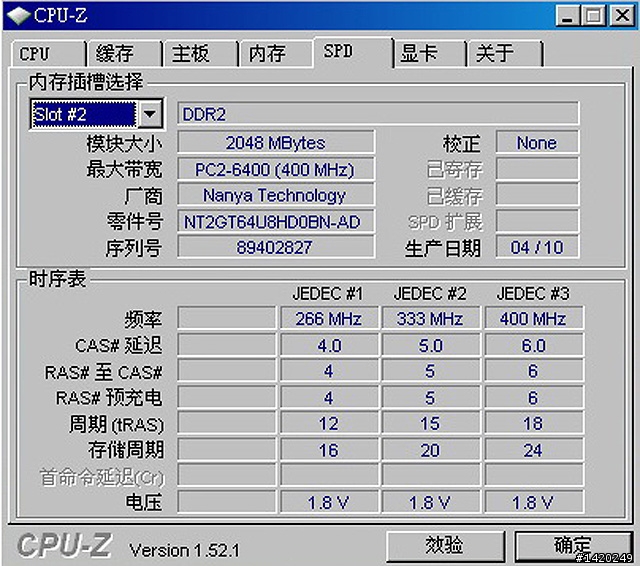Click the CPU-Z title bar icon
Screen dimensions: 640x566
(x=18, y=16)
